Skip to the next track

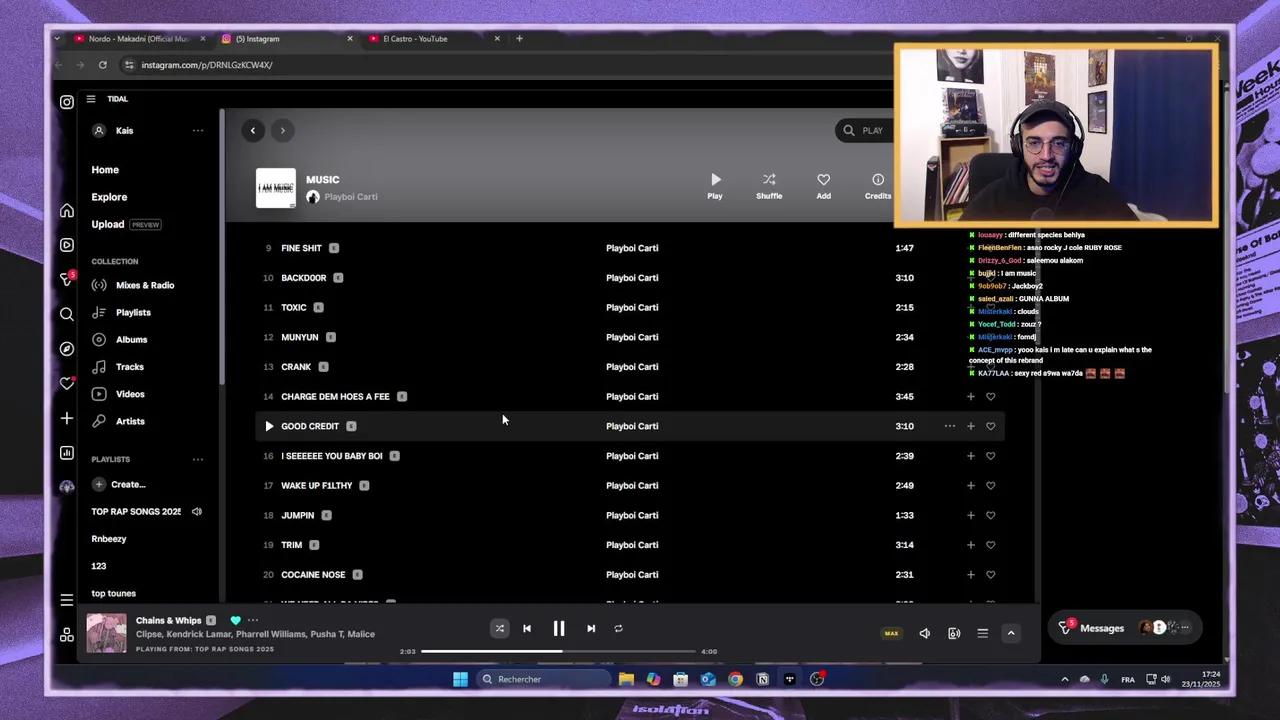point(591,629)
